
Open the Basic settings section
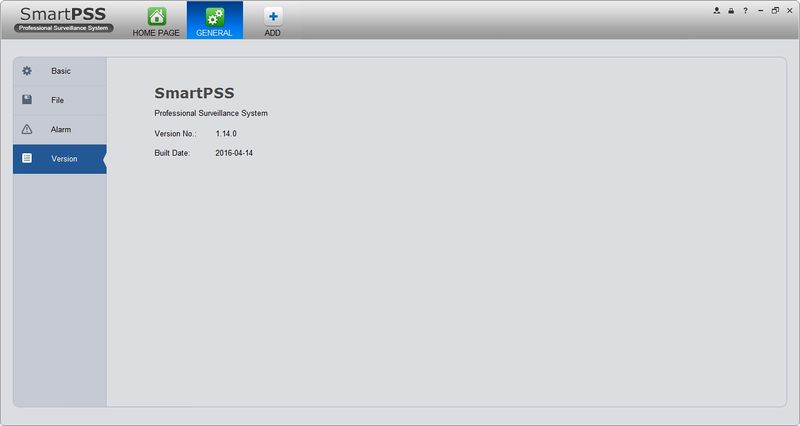pyautogui.click(x=60, y=71)
